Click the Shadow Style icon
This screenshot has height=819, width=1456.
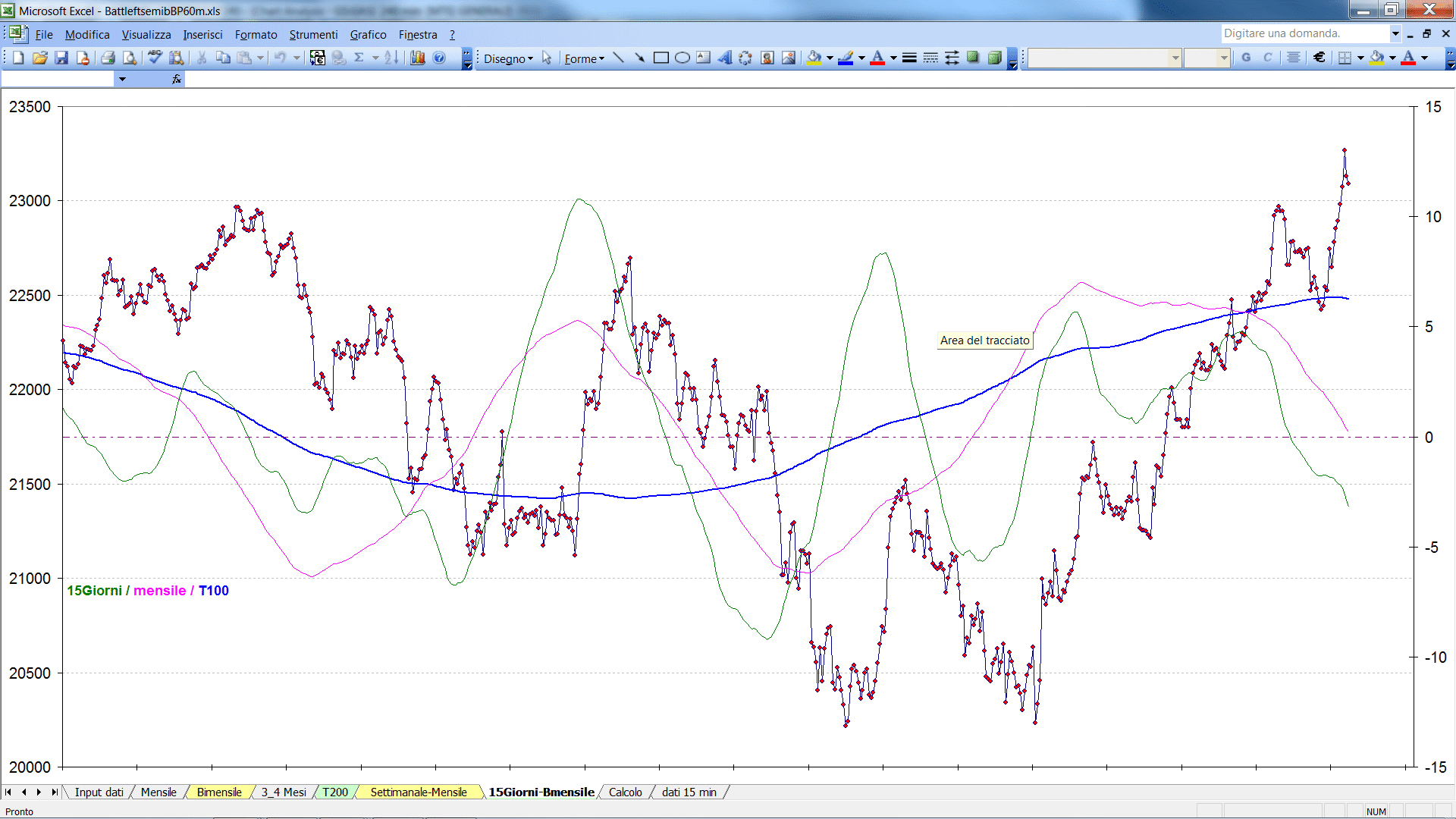[x=973, y=58]
